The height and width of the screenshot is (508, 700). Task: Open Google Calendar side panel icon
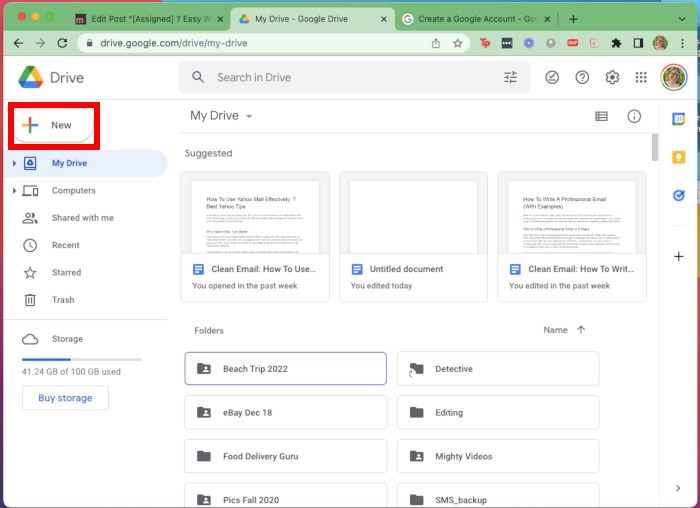pos(679,119)
